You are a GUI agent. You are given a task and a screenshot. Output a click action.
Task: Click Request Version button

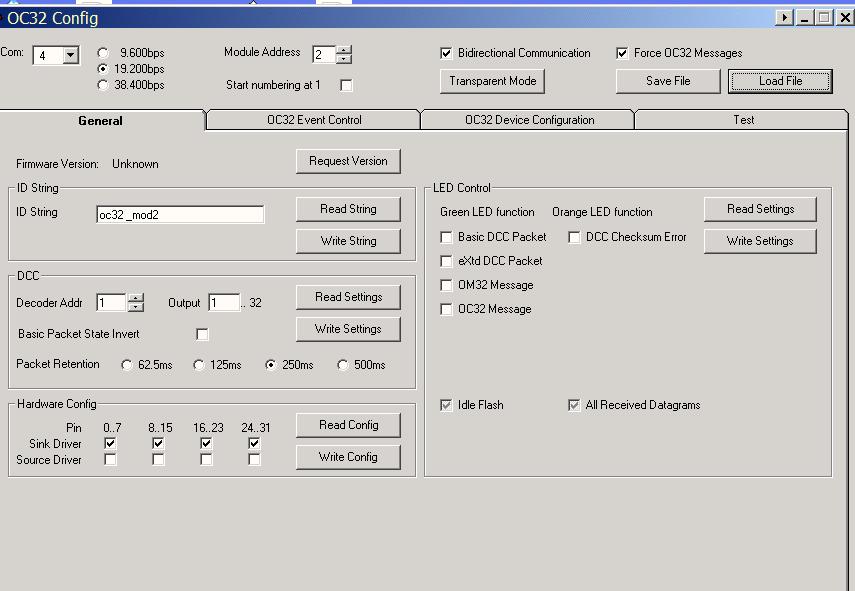(x=348, y=161)
